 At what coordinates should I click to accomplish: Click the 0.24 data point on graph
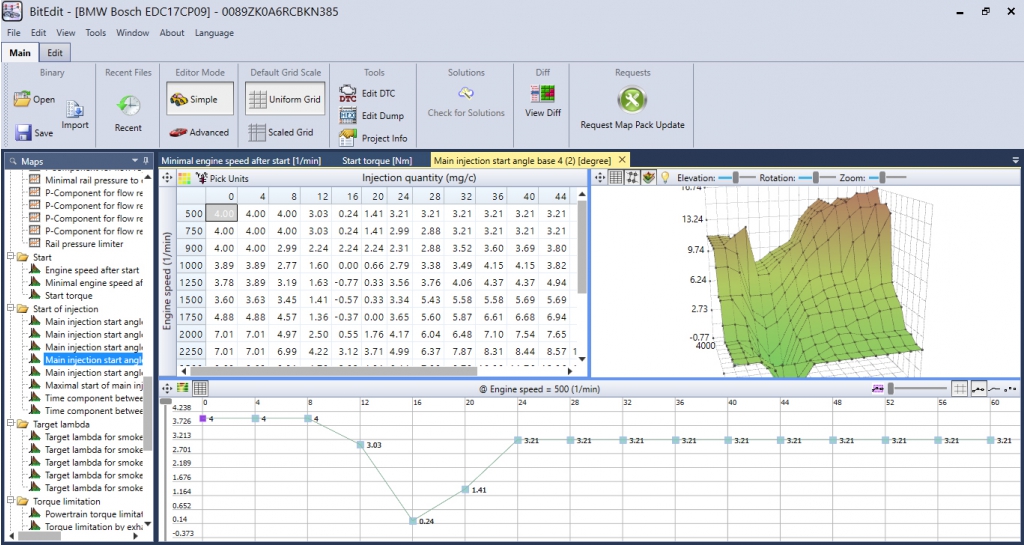tap(413, 521)
